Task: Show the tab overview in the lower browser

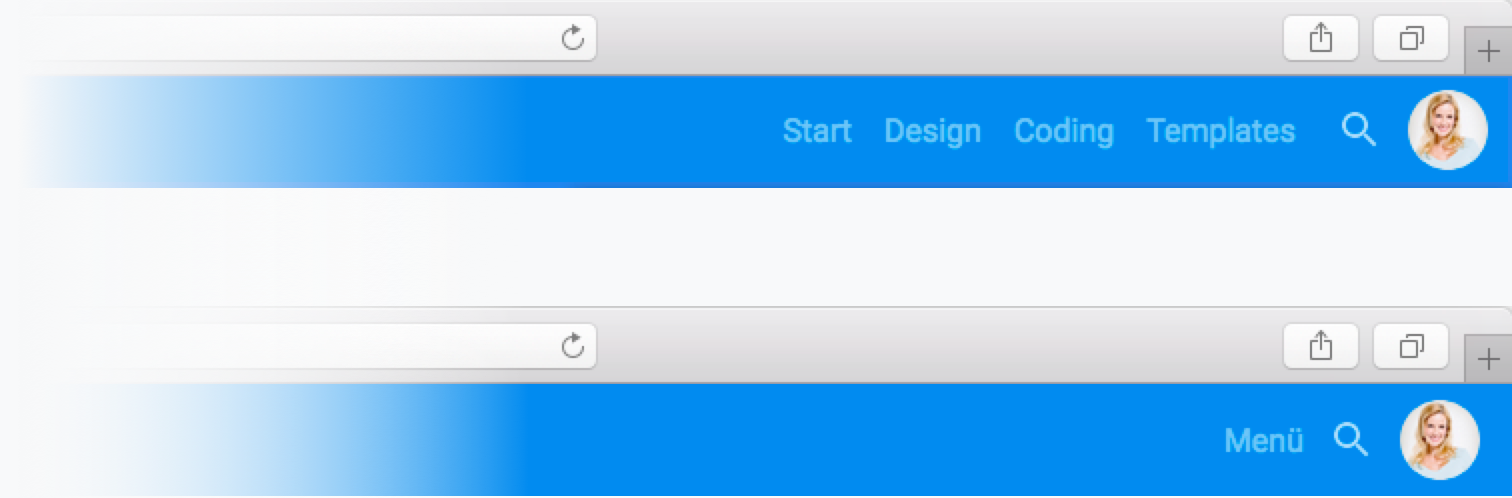Action: click(x=1411, y=346)
